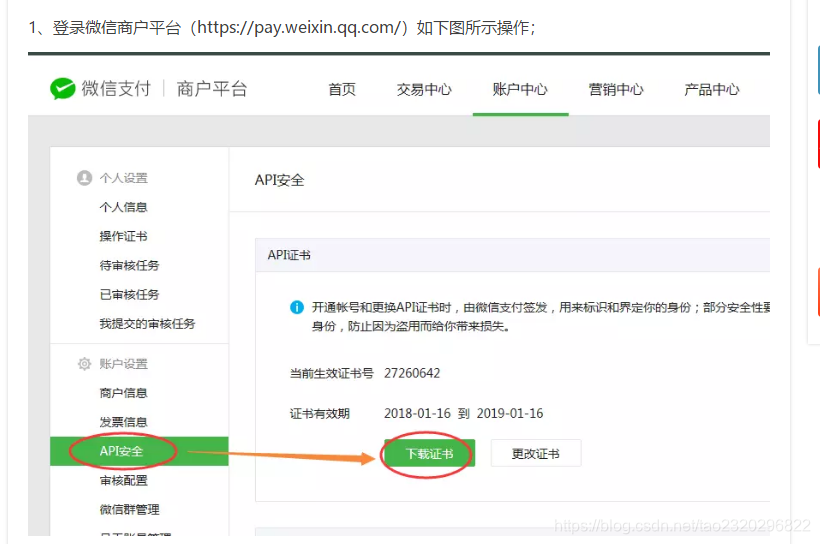Open the 首页 tab

click(342, 89)
